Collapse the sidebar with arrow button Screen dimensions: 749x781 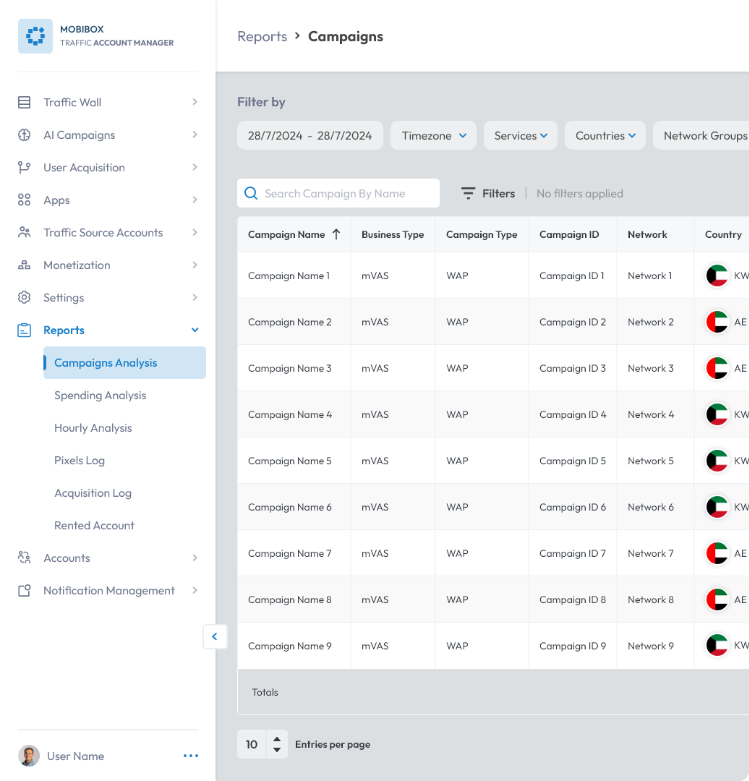coord(215,637)
